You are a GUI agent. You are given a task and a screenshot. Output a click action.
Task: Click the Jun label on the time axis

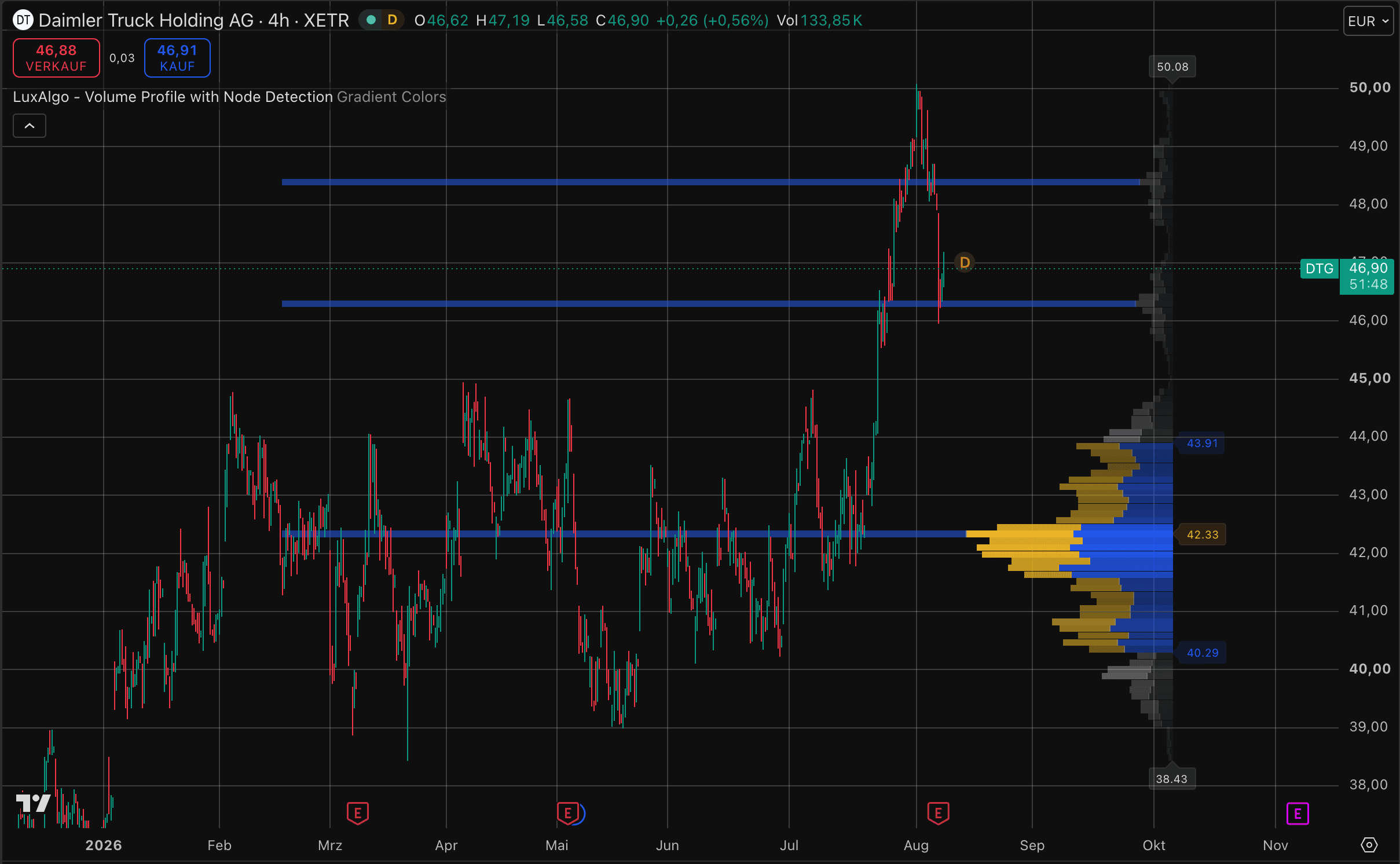click(668, 845)
